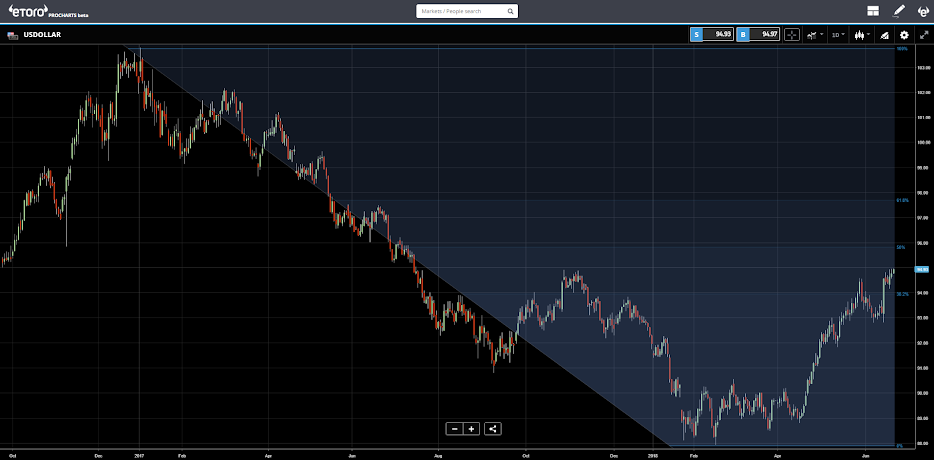Open the drawing tools ruler icon
Image resolution: width=934 pixels, height=460 pixels.
pos(885,35)
